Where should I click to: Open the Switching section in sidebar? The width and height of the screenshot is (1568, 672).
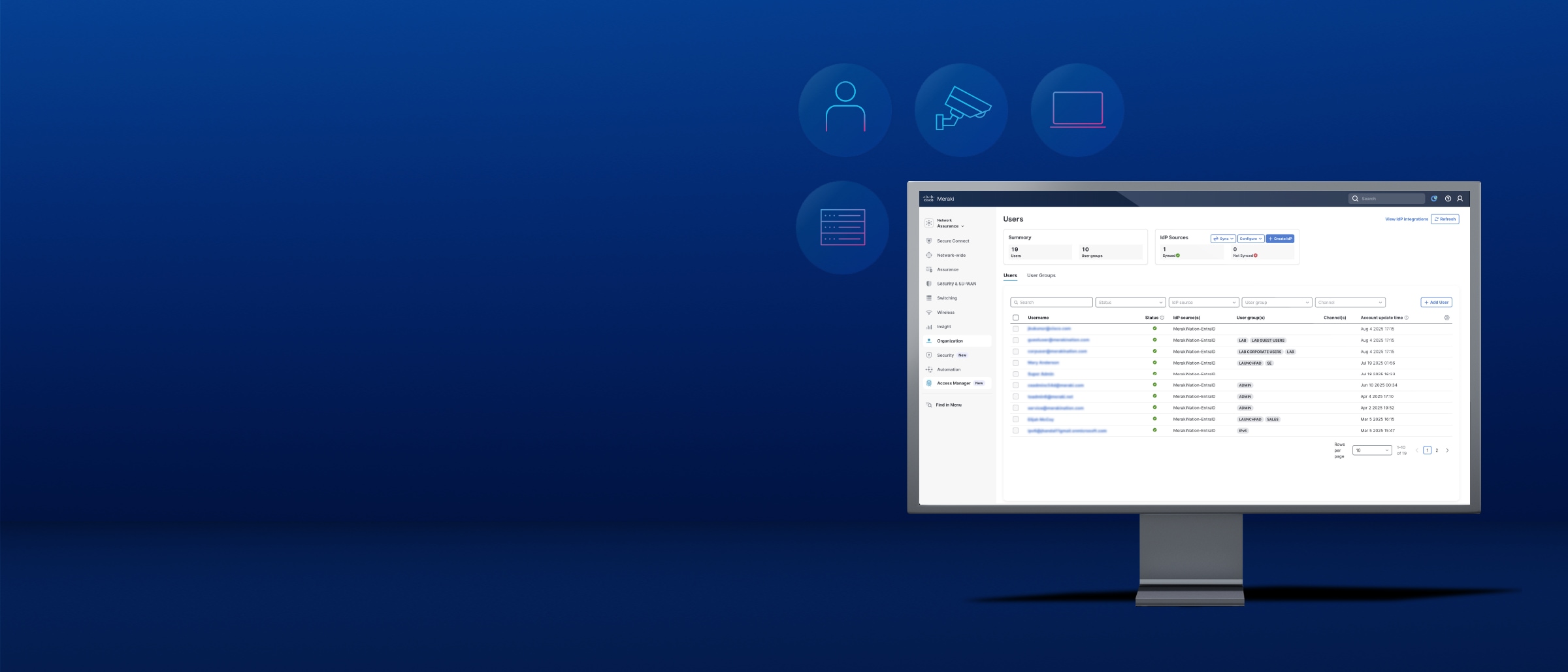[x=929, y=298]
